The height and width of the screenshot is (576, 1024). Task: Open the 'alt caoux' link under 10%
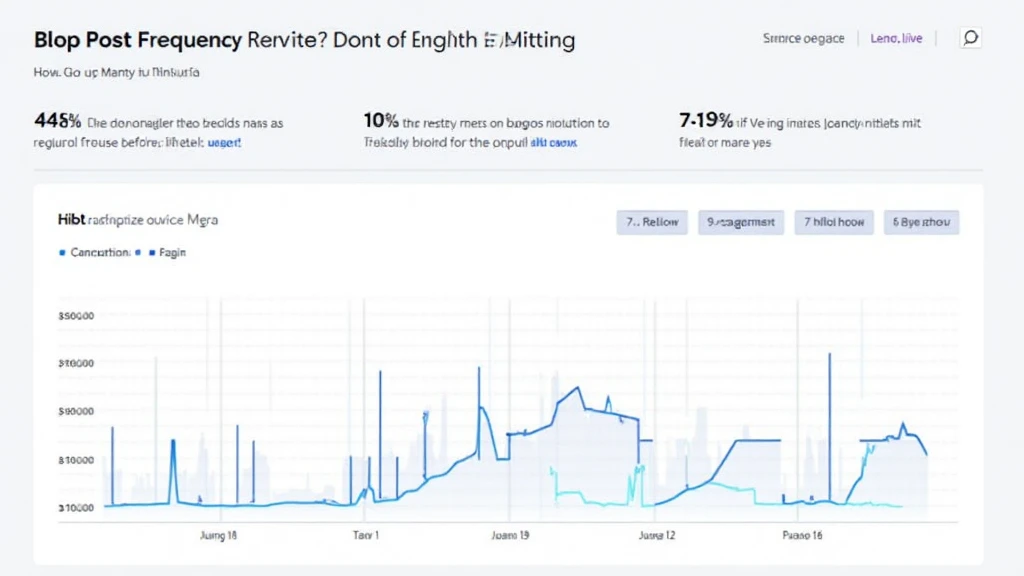[x=555, y=142]
